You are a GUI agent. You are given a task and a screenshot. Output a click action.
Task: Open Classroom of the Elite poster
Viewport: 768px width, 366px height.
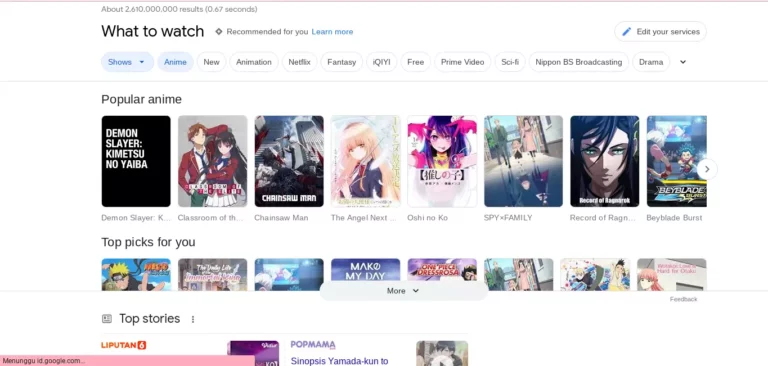tap(213, 161)
